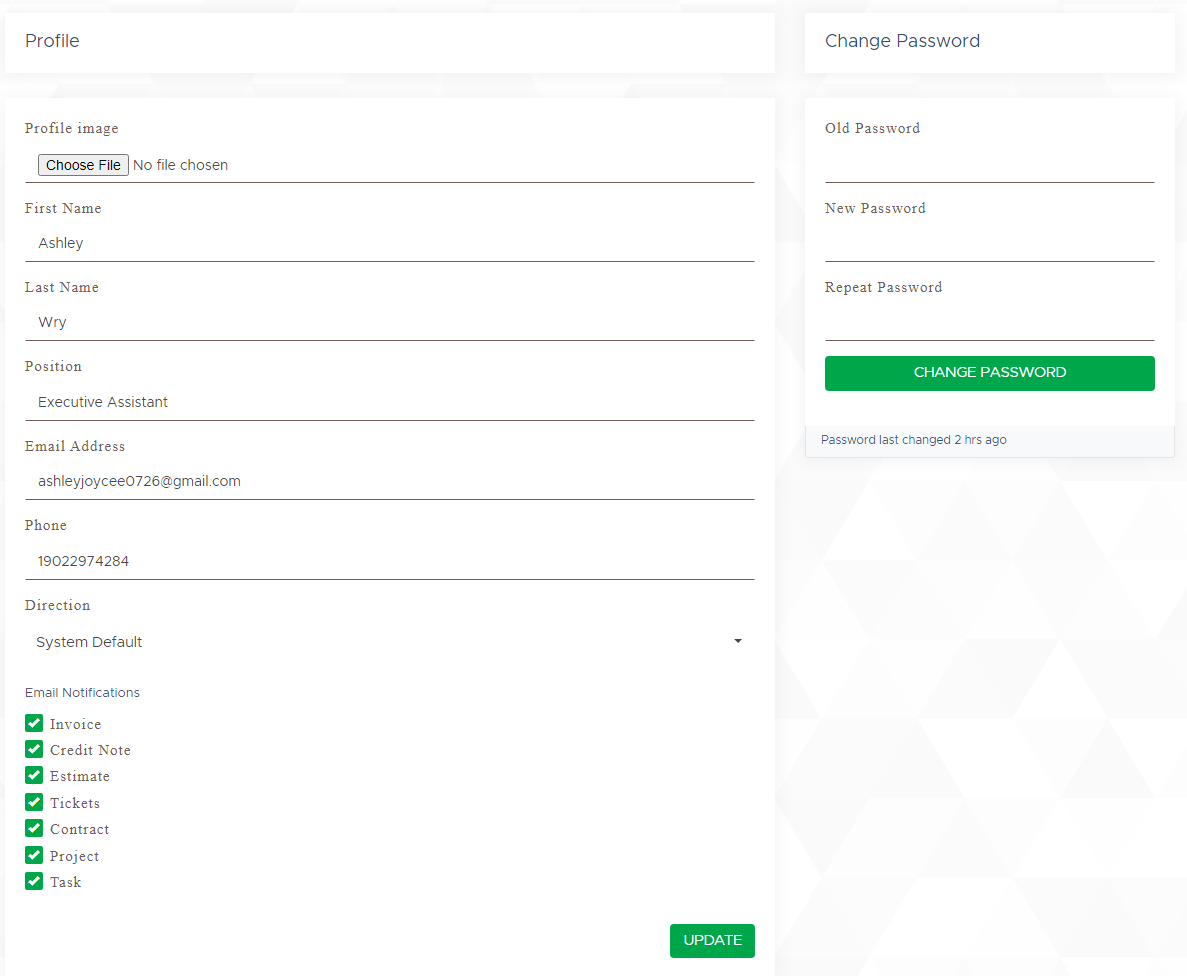Click the Choose File button

[x=83, y=165]
